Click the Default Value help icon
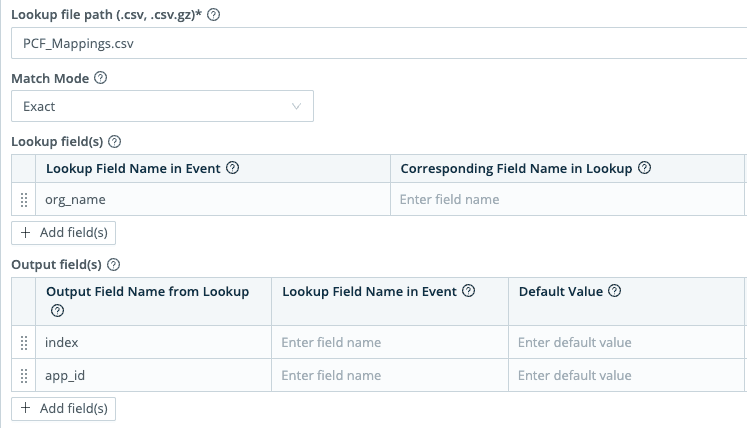 [614, 291]
